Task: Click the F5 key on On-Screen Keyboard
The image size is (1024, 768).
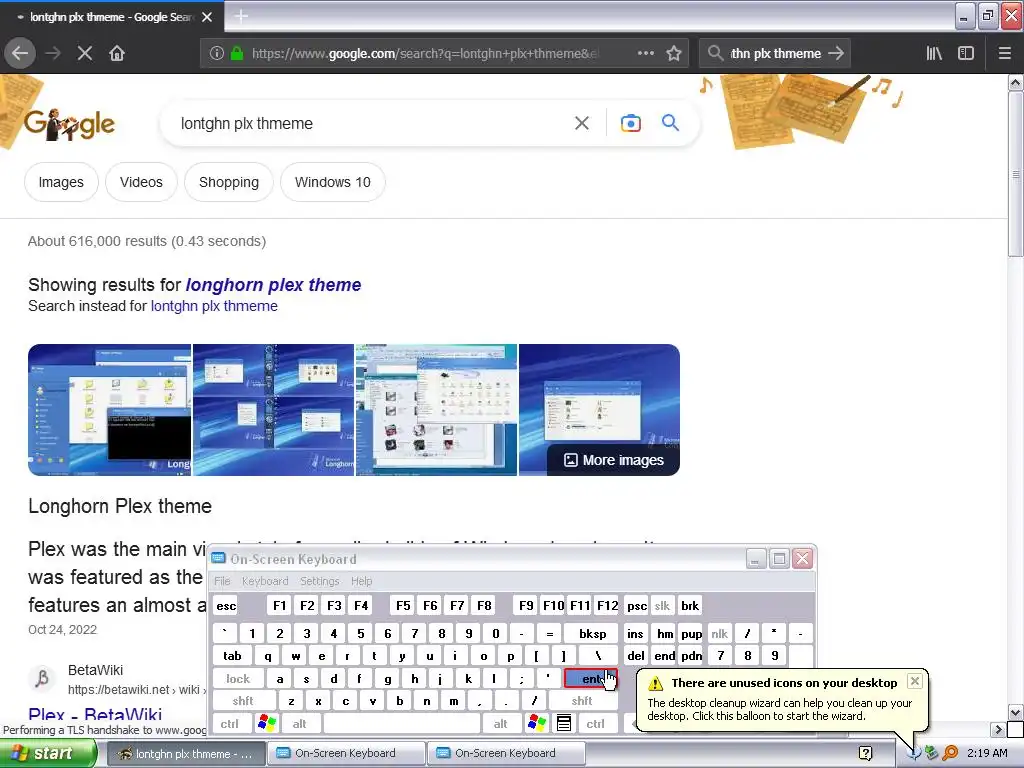Action: (403, 605)
